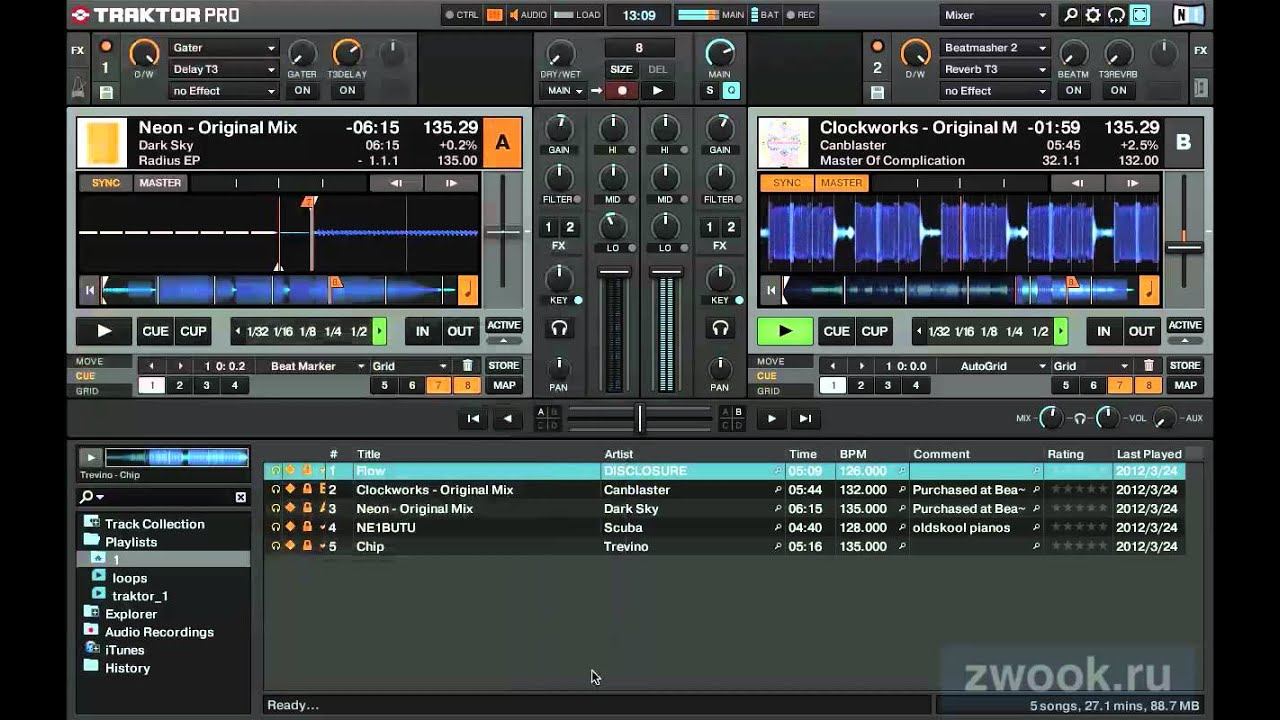Toggle FX unit 1 power indicator

click(106, 47)
